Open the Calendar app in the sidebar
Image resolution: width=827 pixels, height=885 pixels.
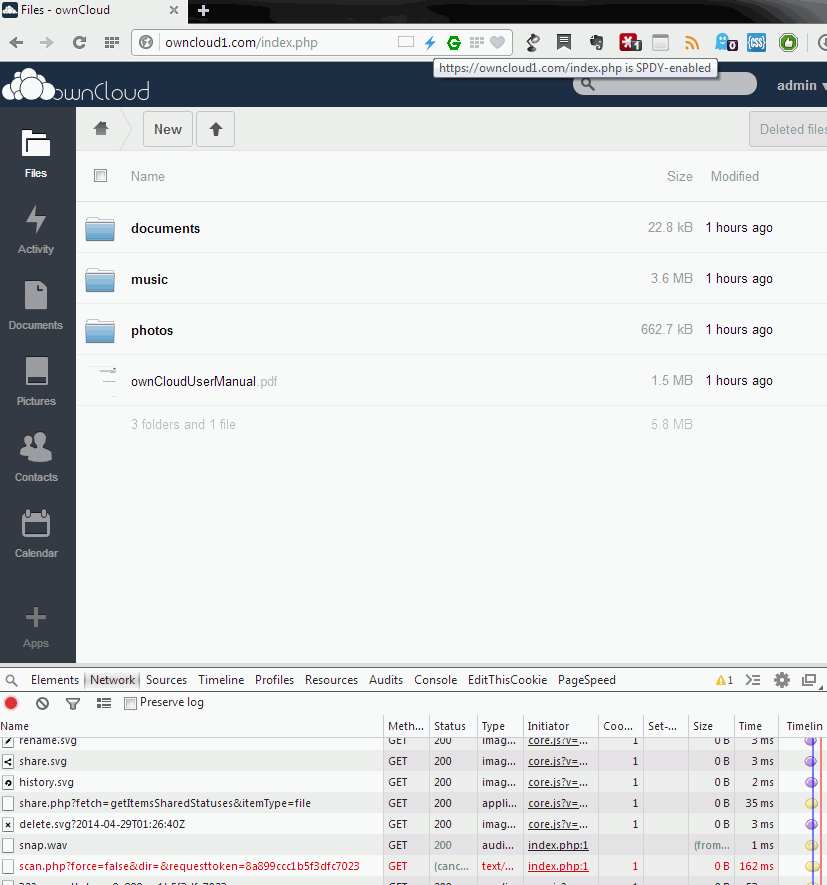(36, 533)
